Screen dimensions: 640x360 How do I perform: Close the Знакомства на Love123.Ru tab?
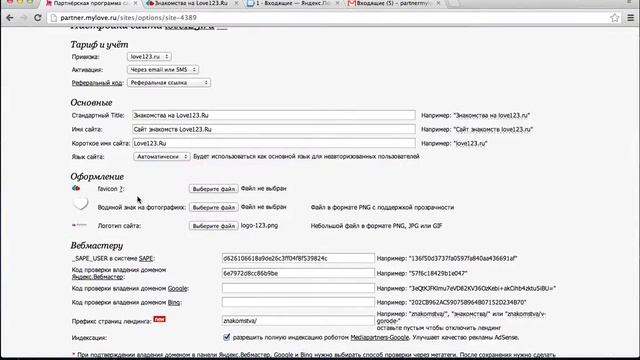tap(236, 3)
